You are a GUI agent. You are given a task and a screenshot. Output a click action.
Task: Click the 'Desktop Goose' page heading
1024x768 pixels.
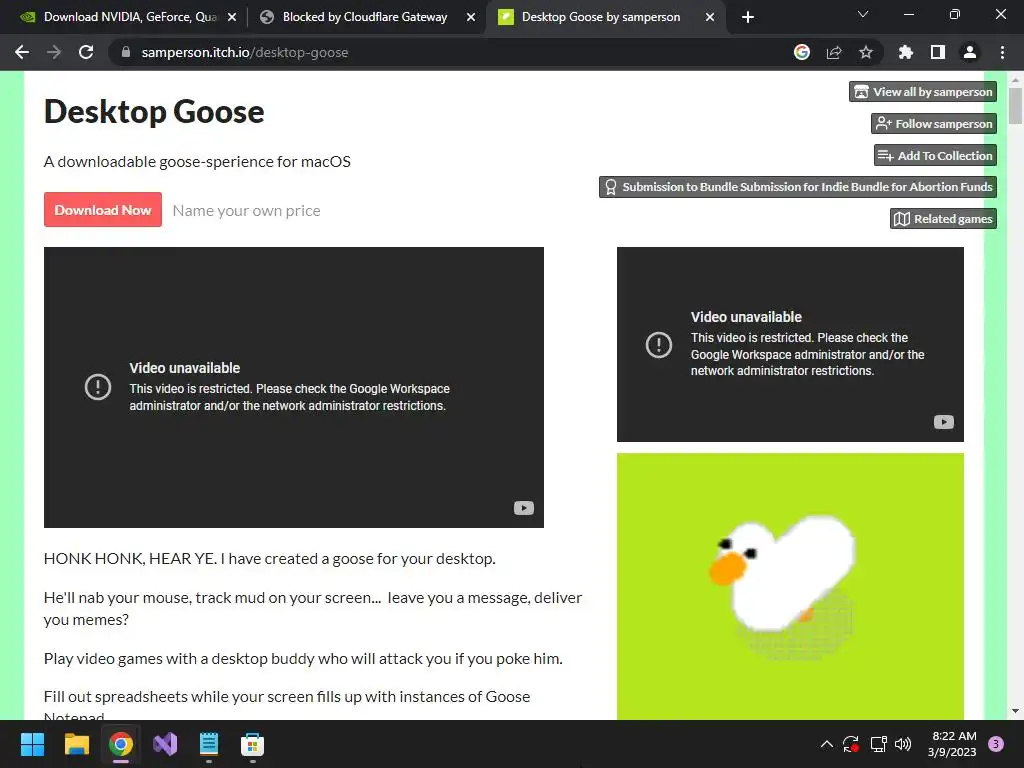coord(154,112)
